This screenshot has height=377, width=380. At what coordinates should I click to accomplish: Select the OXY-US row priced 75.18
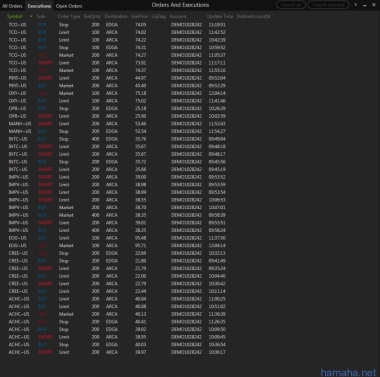tap(117, 93)
